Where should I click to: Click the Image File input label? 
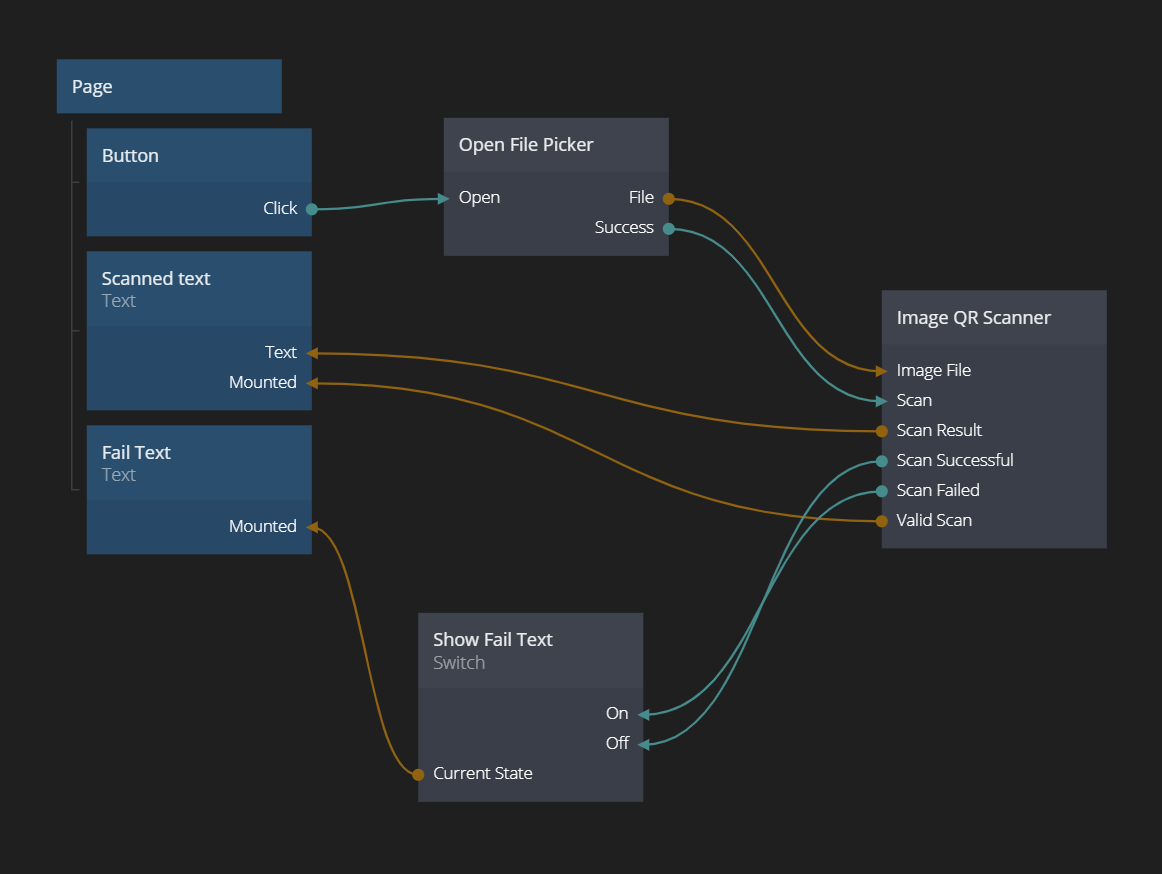tap(933, 371)
